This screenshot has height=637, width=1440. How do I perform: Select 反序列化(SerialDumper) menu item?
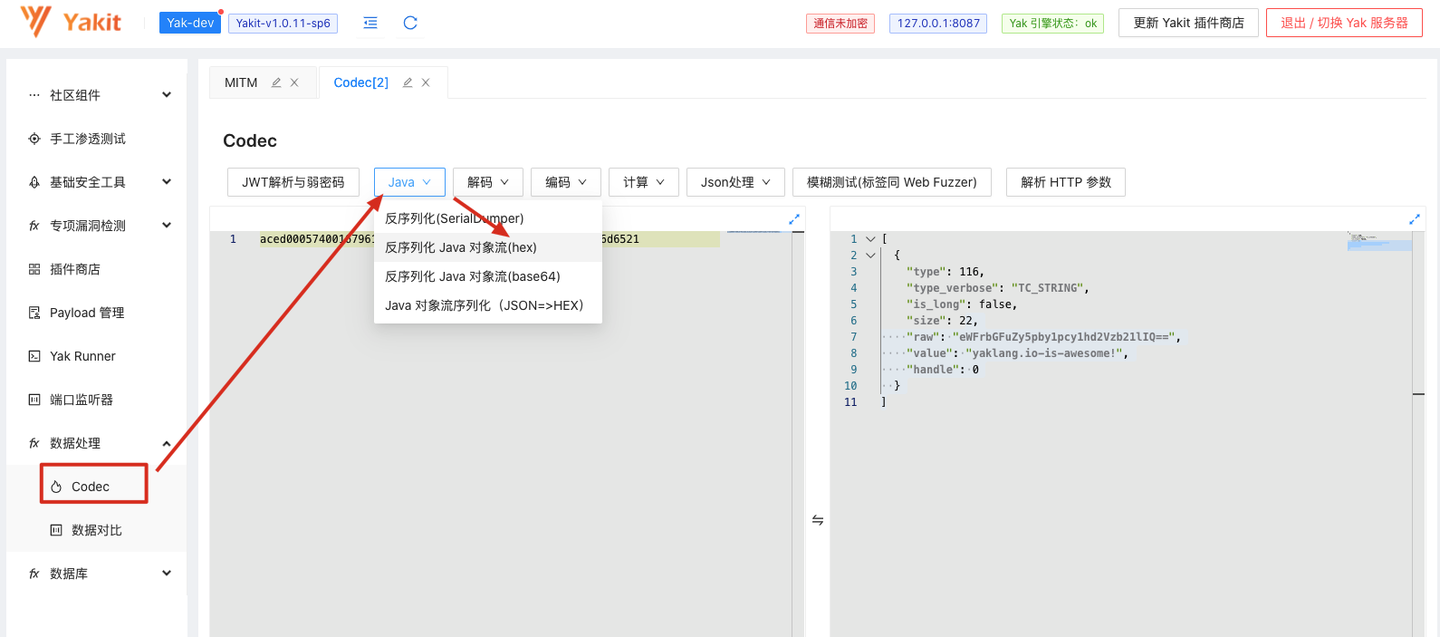[488, 218]
